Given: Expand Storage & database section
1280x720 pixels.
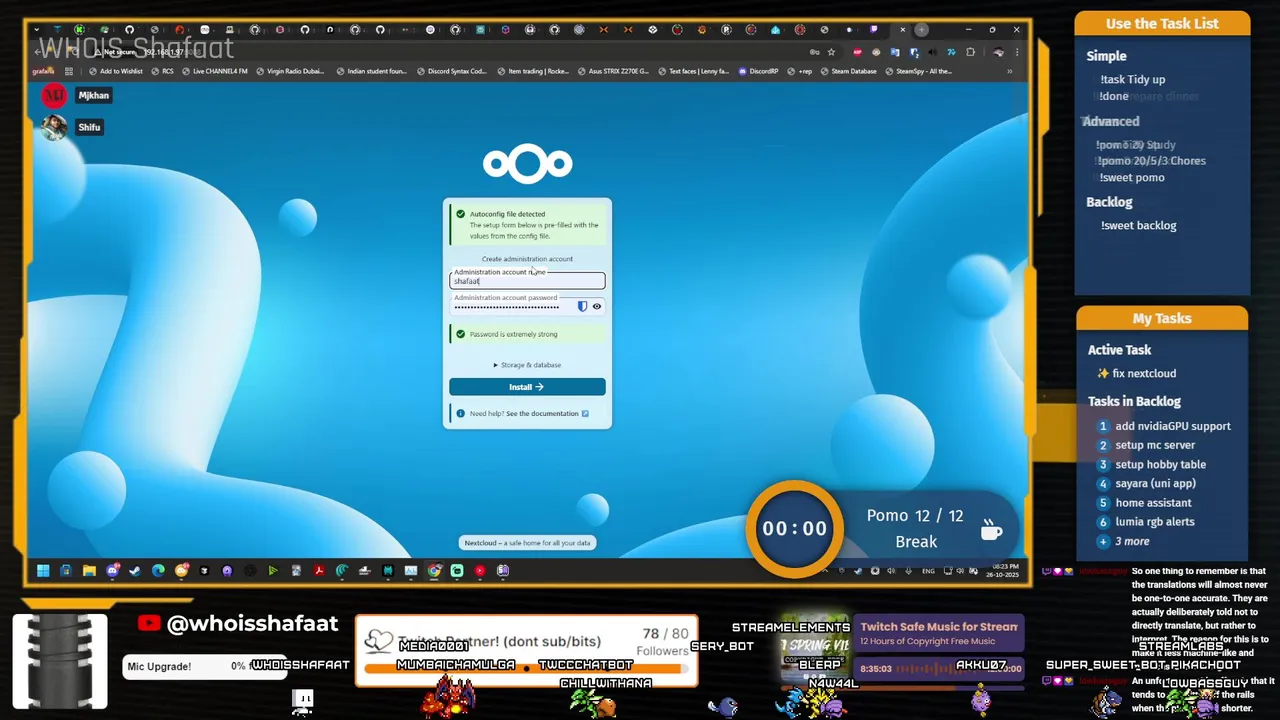Looking at the screenshot, I should 527,365.
